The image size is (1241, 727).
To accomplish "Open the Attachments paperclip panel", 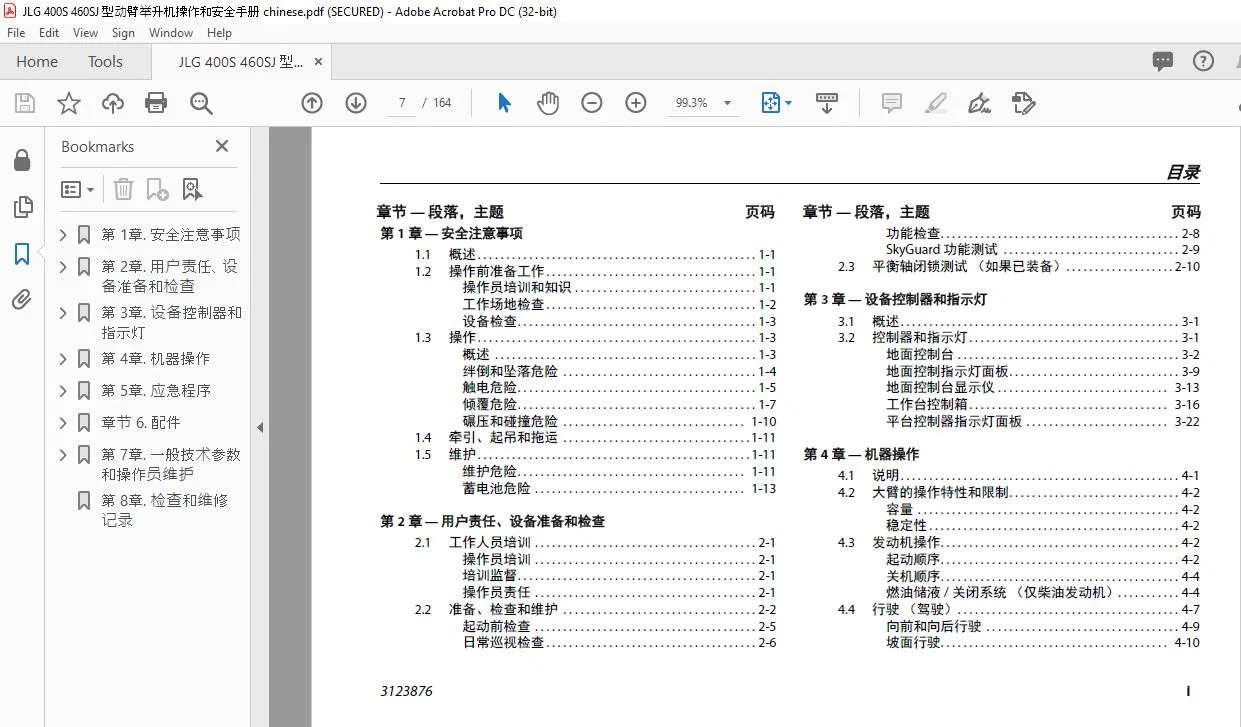I will [22, 300].
